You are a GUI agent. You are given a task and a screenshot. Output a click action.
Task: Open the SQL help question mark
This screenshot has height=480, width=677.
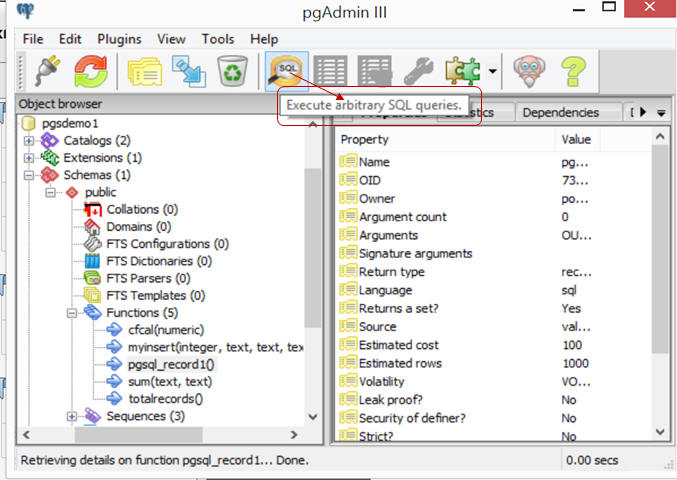[573, 71]
